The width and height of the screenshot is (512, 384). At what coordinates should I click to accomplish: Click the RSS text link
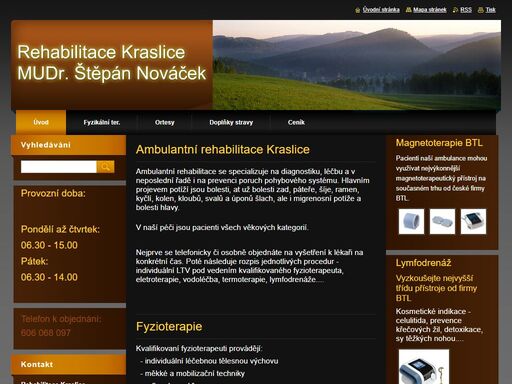pos(466,10)
